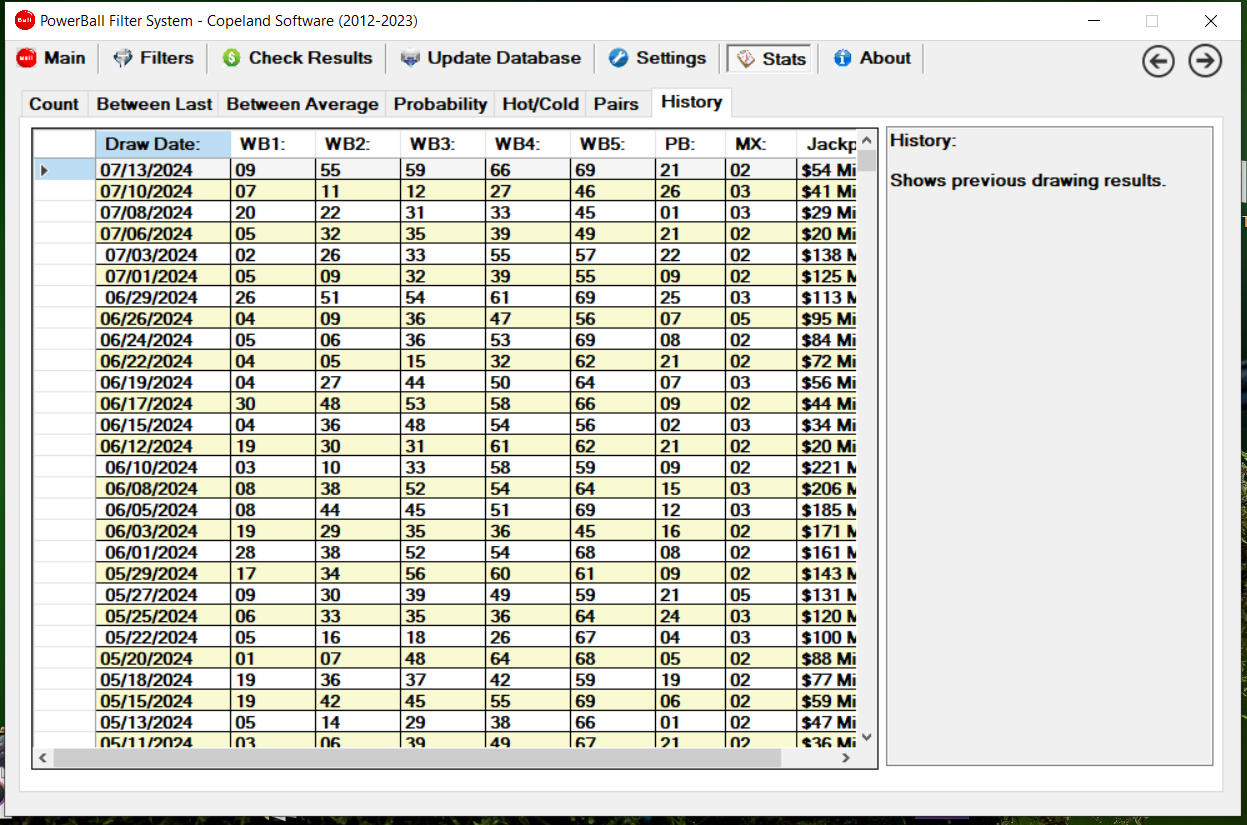
Task: Select the $221 jackpot cell
Action: 827,467
